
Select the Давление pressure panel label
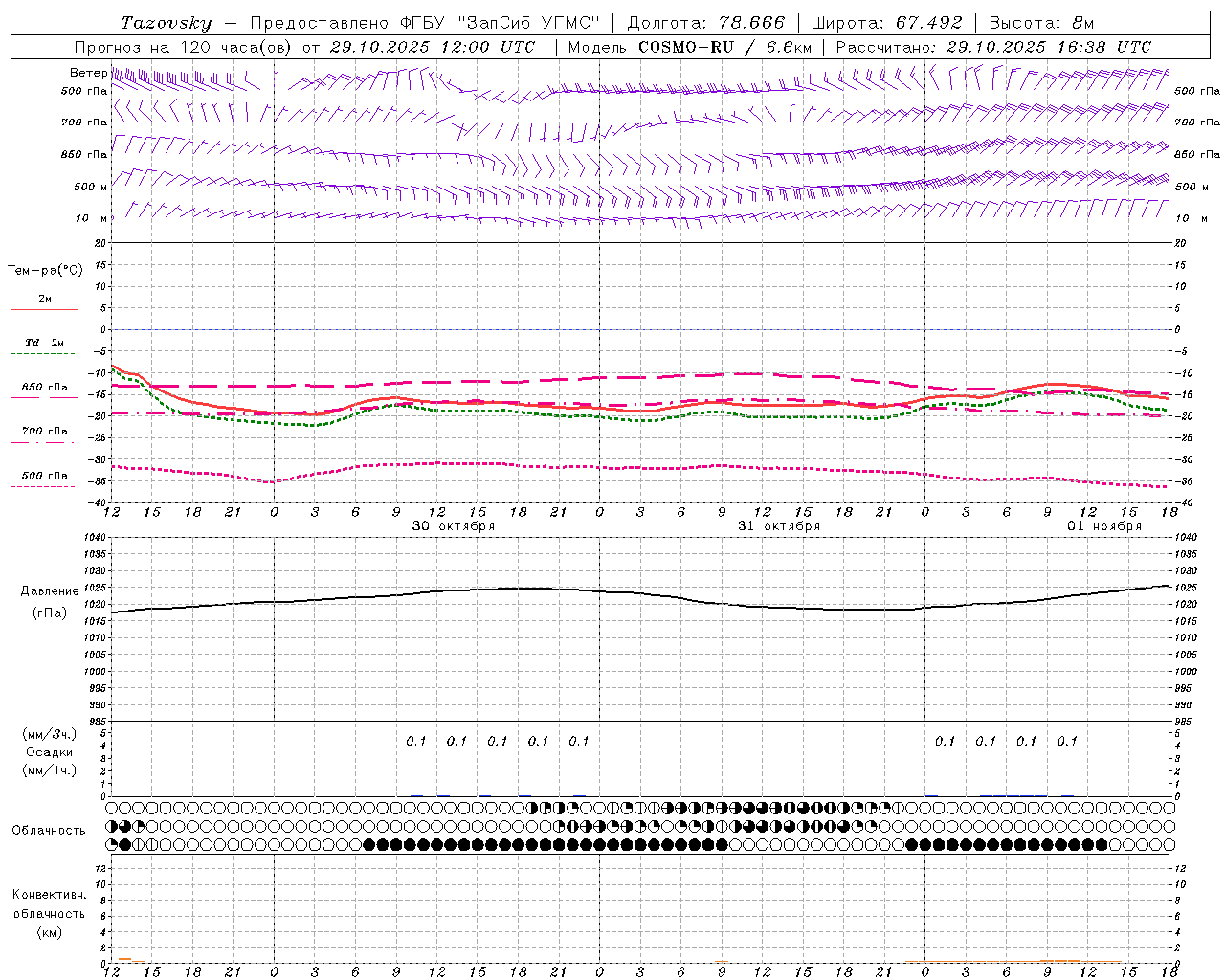coord(50,591)
